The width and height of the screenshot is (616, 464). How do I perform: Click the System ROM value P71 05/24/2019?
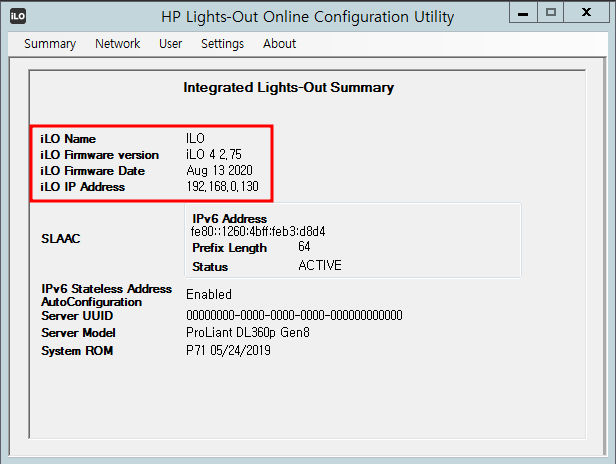[x=228, y=350]
